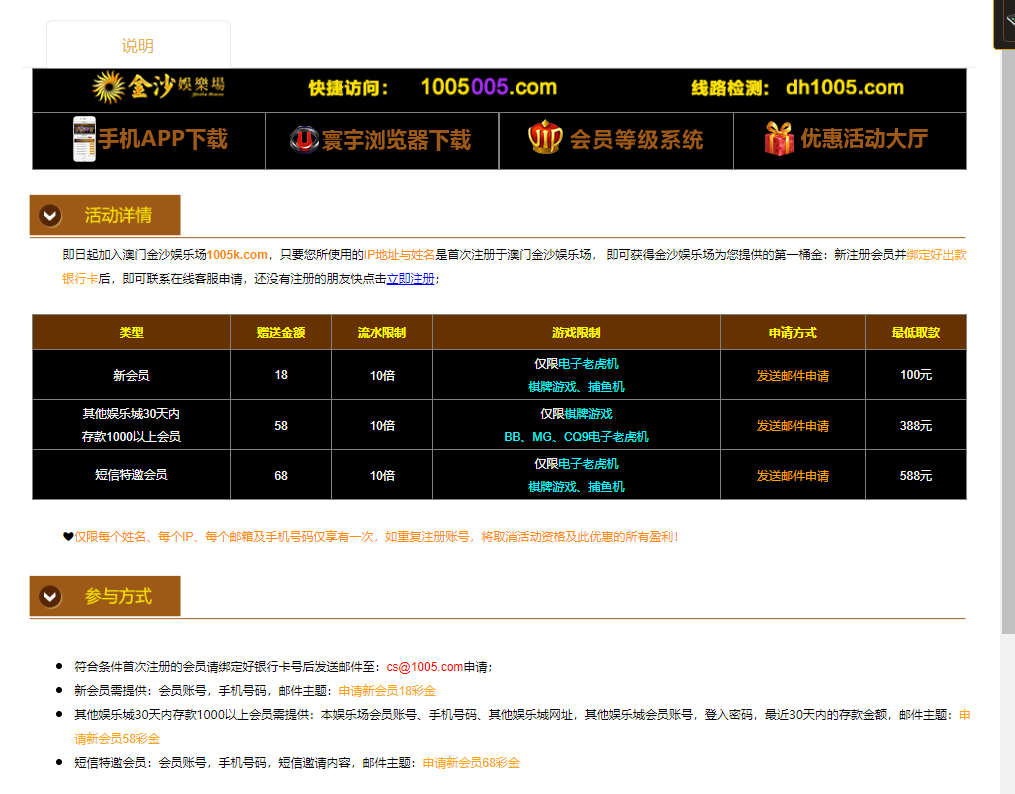Visit the dh1005.com line check link
The width and height of the screenshot is (1015, 794).
coord(845,87)
